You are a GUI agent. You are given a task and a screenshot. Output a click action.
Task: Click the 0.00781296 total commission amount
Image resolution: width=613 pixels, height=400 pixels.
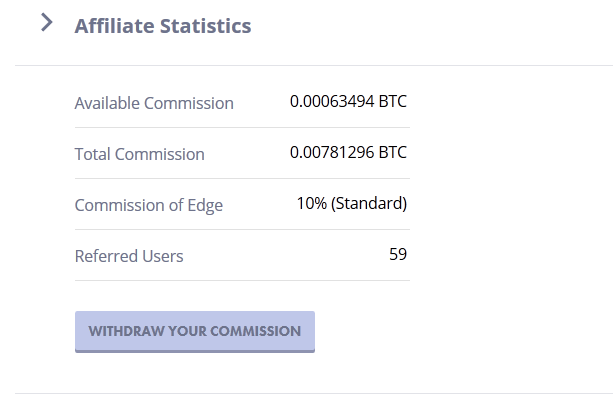click(x=332, y=153)
